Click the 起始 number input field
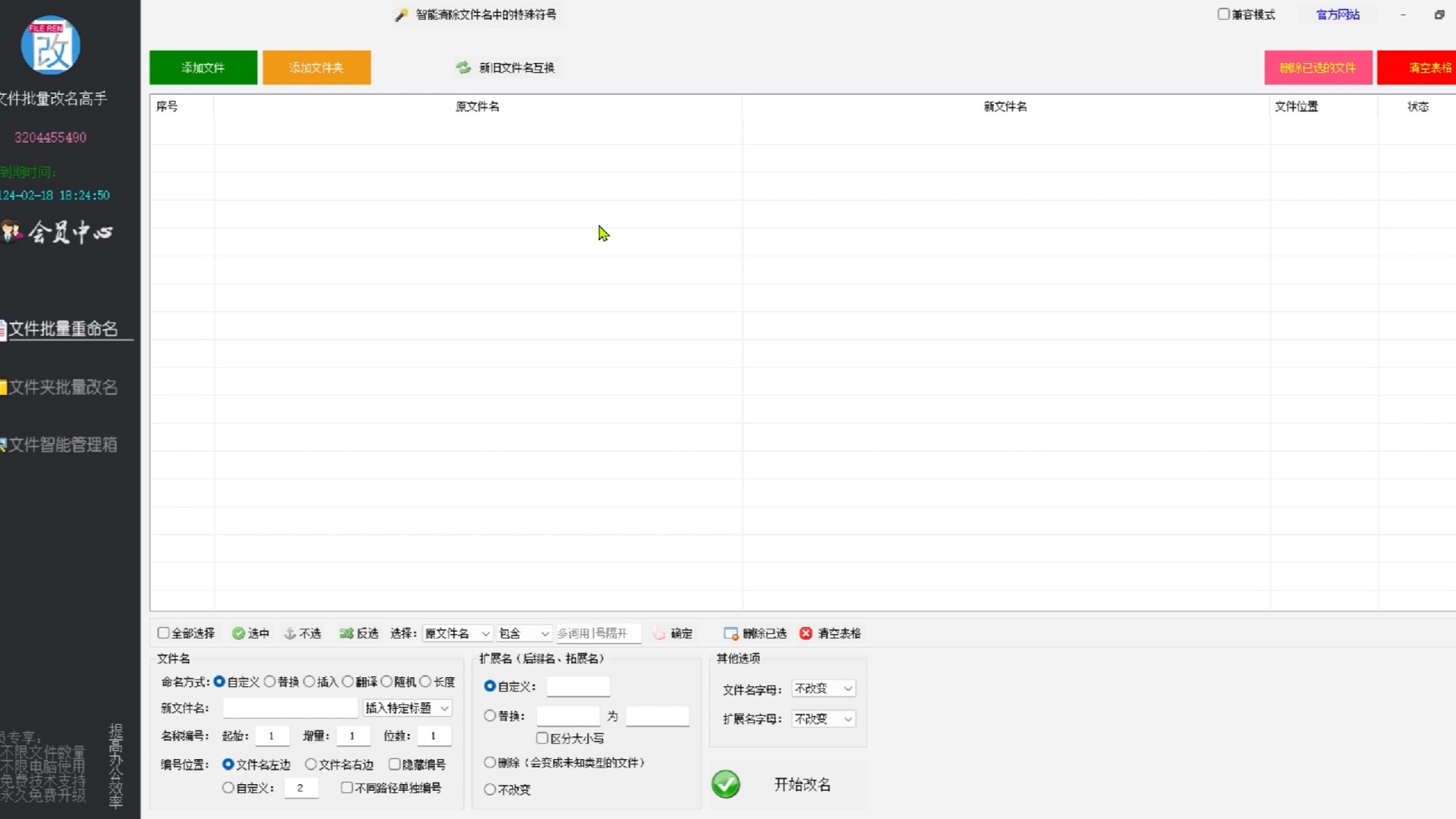This screenshot has width=1456, height=819. point(272,736)
